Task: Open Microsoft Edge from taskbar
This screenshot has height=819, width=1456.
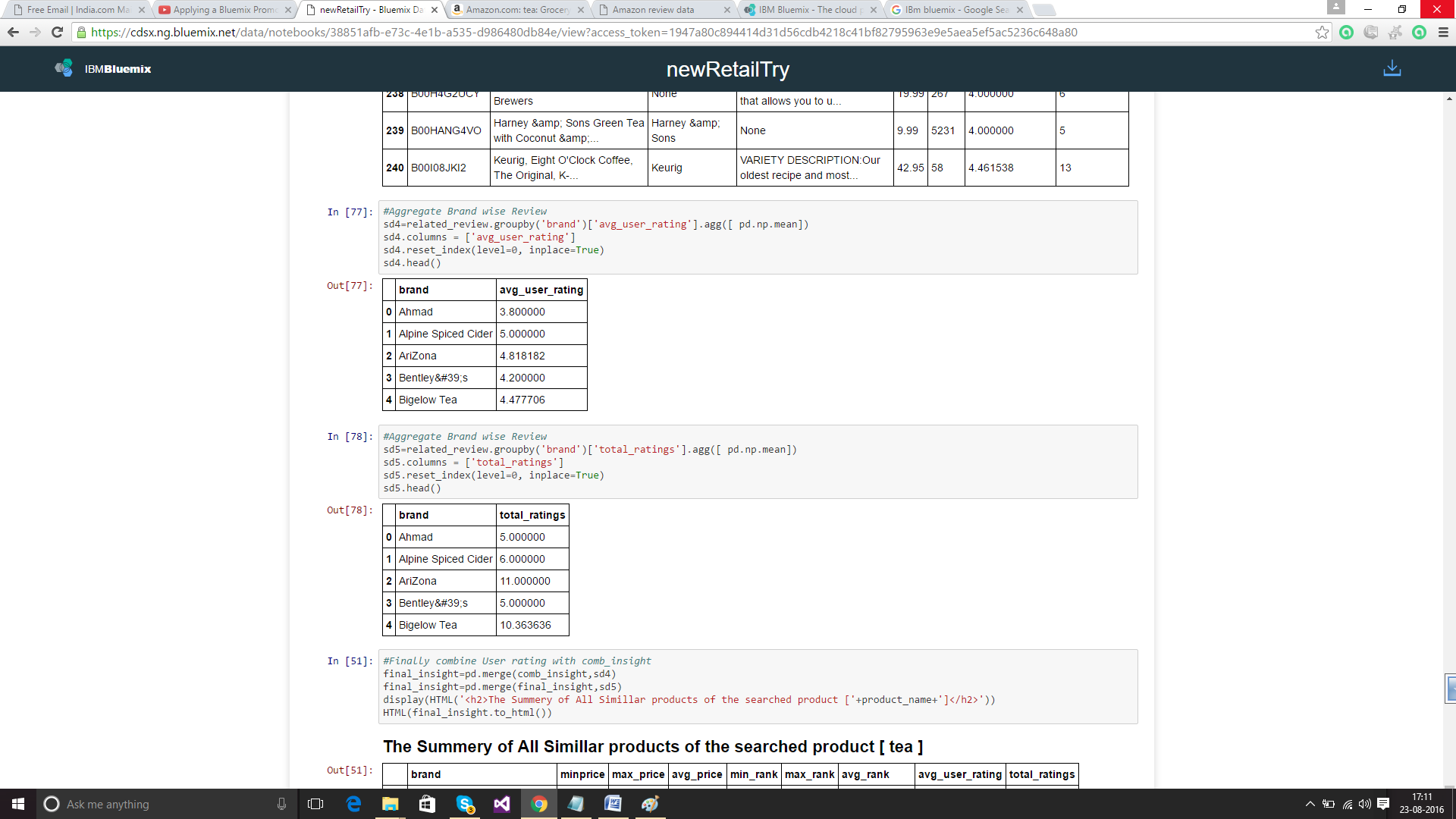Action: pos(353,804)
